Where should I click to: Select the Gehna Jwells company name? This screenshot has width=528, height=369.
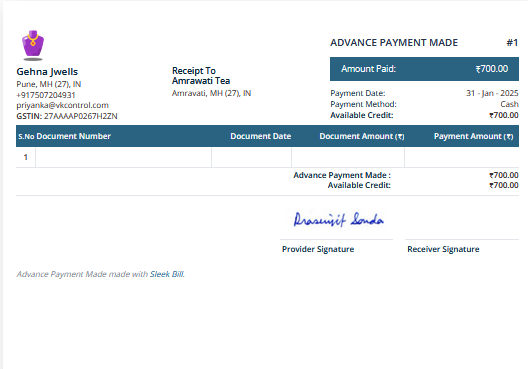(x=47, y=72)
